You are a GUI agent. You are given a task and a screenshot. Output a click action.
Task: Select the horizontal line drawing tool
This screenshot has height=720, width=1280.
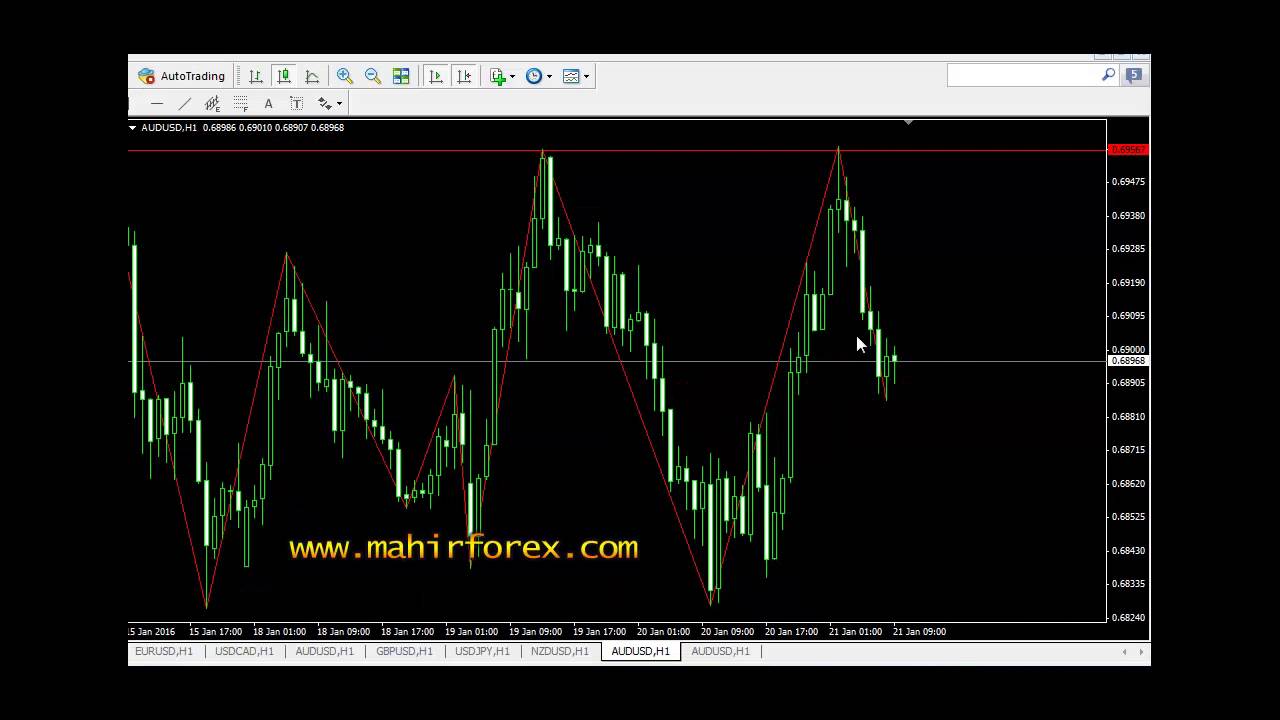tap(157, 103)
